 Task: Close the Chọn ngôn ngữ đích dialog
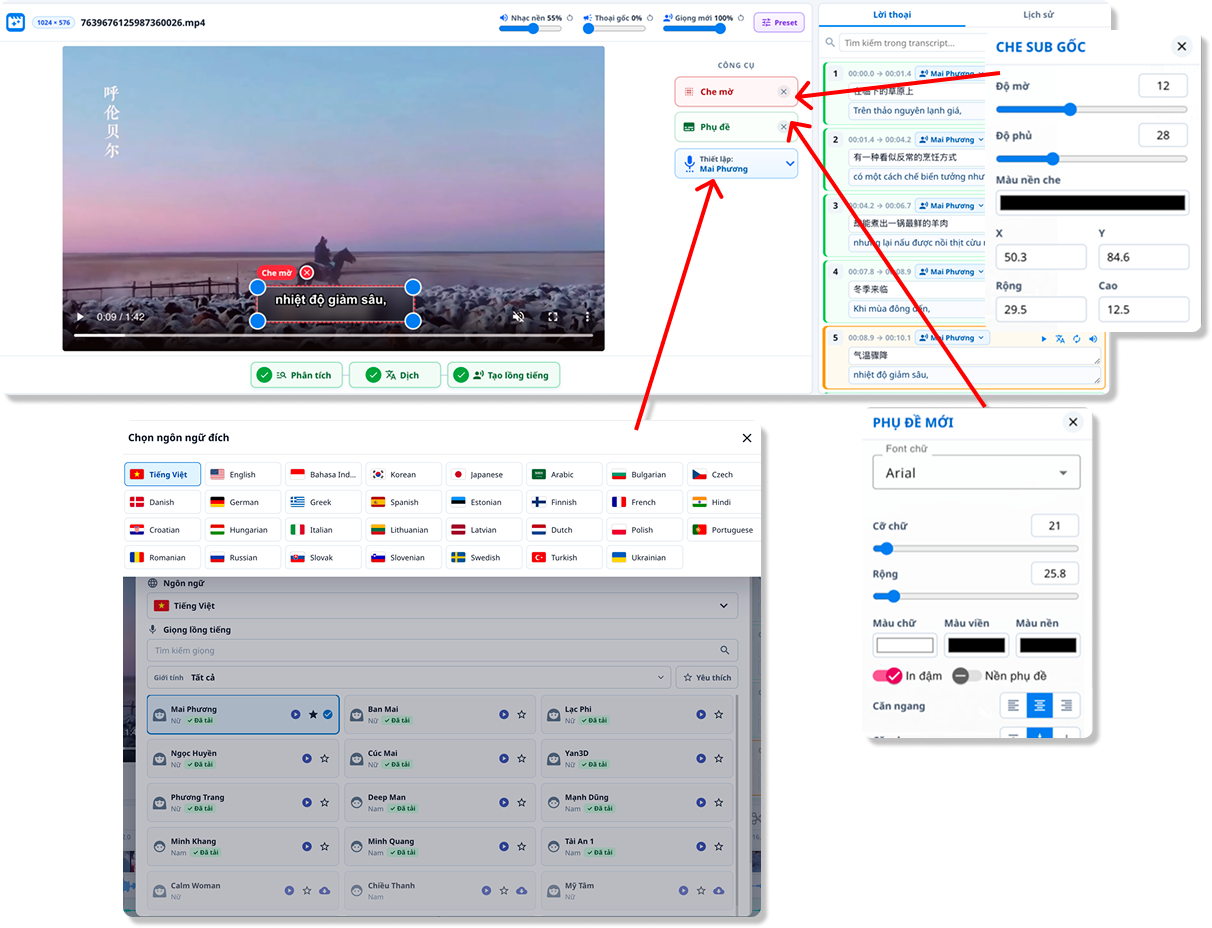(x=747, y=438)
